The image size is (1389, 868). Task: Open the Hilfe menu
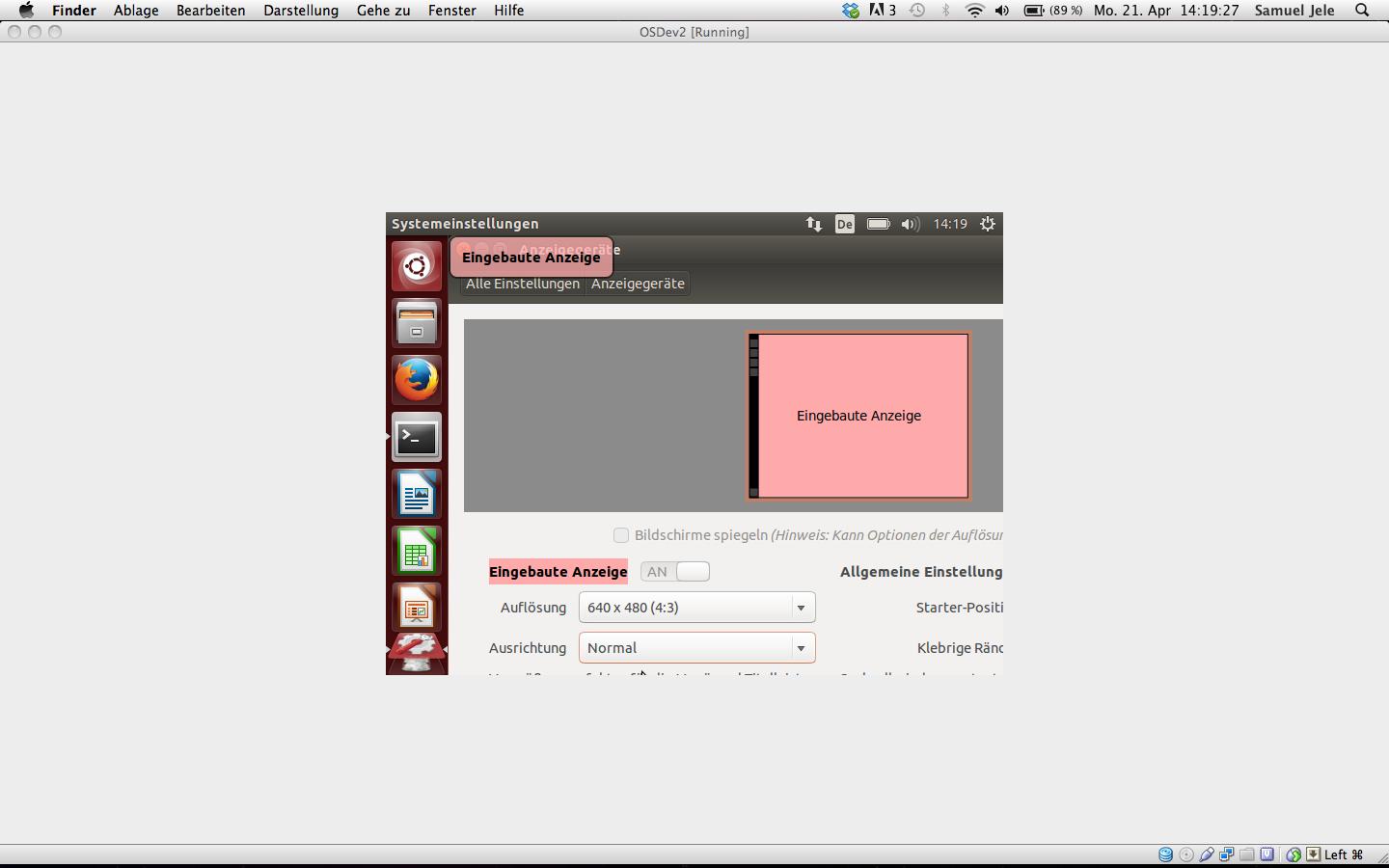pyautogui.click(x=509, y=11)
